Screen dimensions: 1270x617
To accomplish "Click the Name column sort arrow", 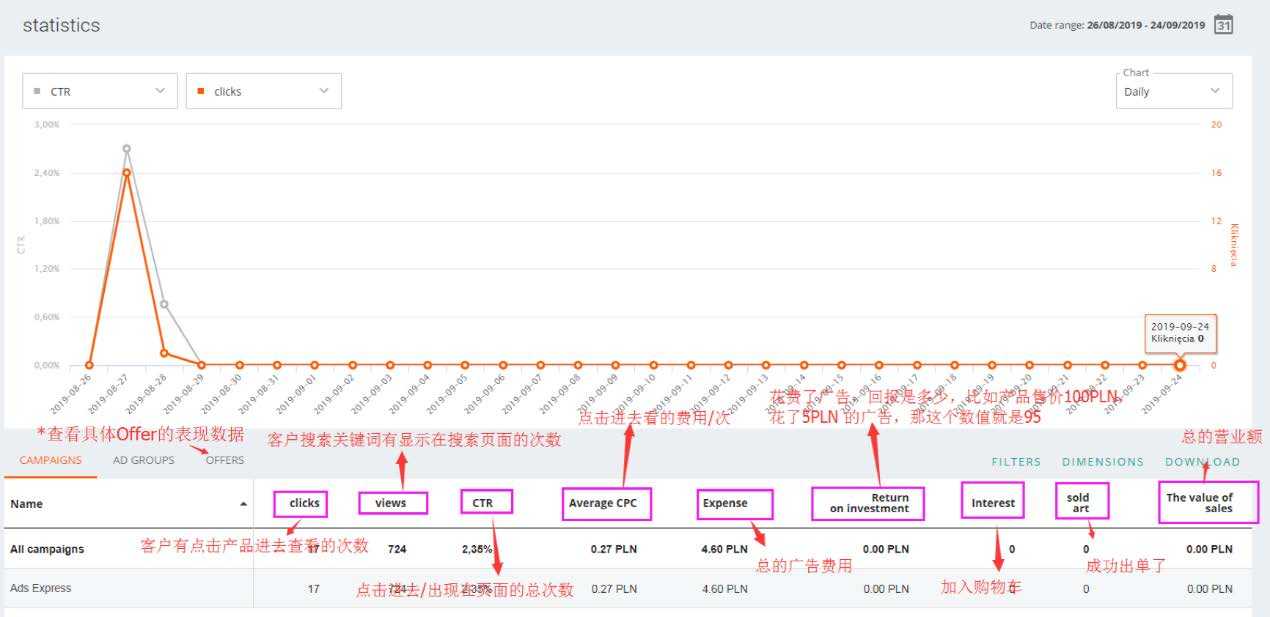I will tap(243, 504).
